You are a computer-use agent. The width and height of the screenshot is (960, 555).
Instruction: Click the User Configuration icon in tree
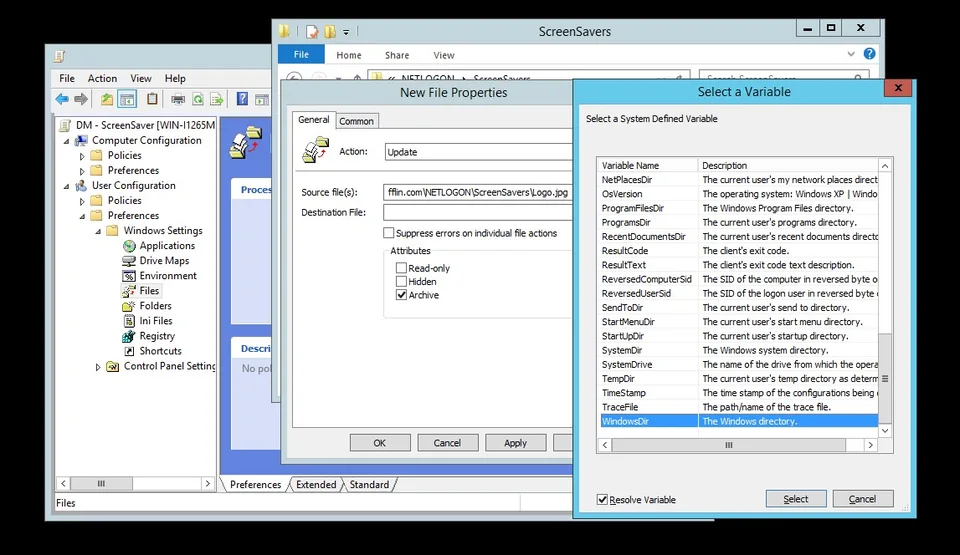pyautogui.click(x=81, y=186)
